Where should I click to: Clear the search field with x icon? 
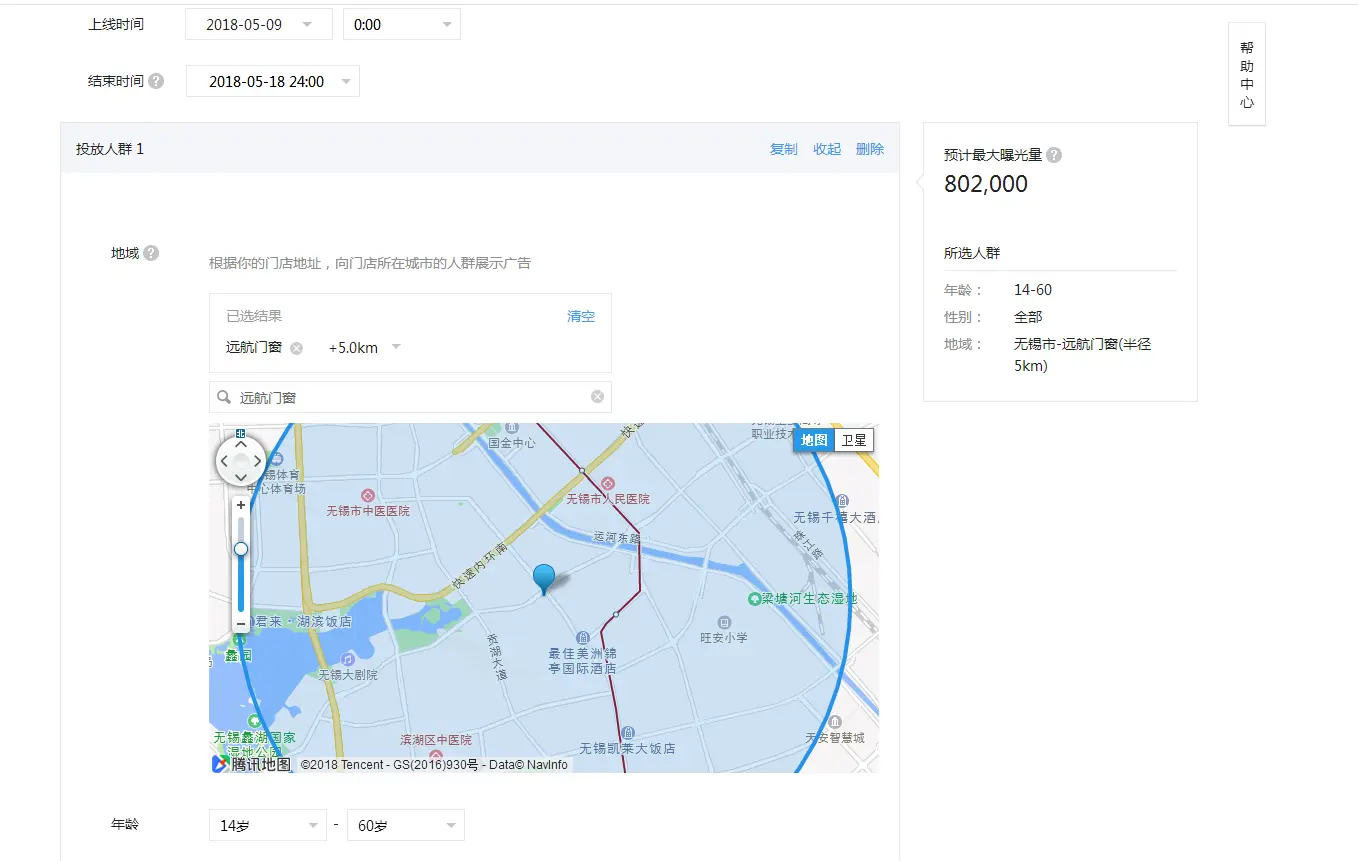[597, 397]
